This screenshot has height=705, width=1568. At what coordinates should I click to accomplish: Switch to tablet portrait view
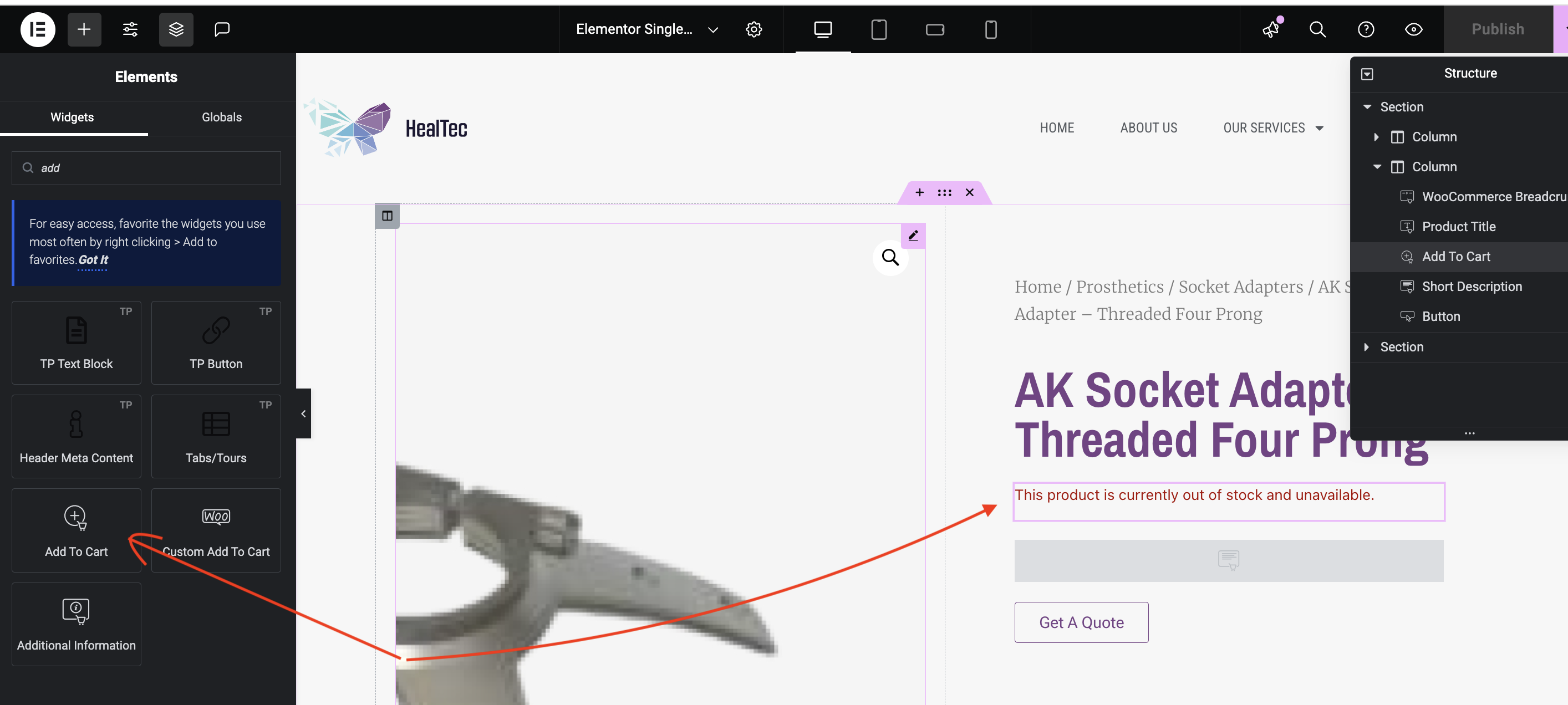(x=878, y=29)
